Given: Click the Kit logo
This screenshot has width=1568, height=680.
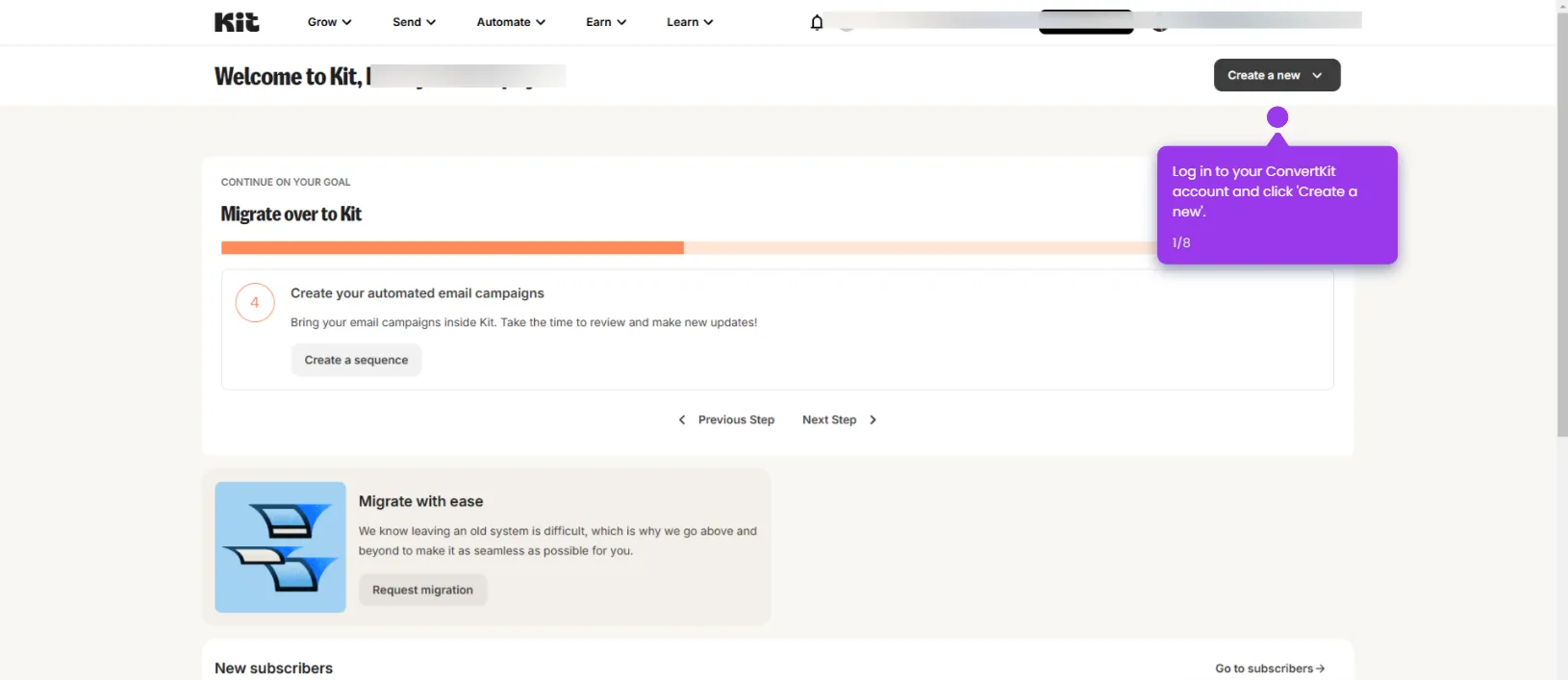Looking at the screenshot, I should (x=237, y=21).
